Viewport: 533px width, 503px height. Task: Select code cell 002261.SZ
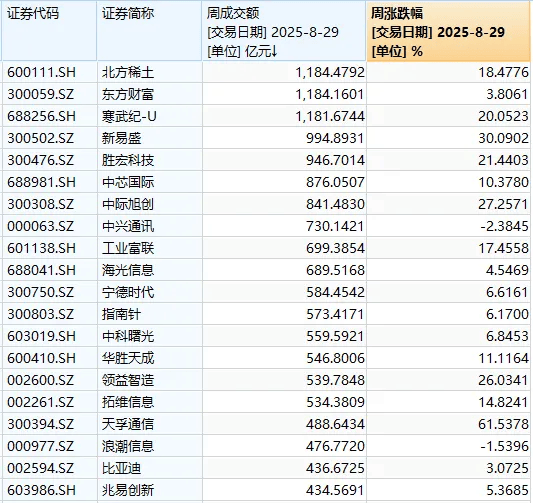point(49,402)
